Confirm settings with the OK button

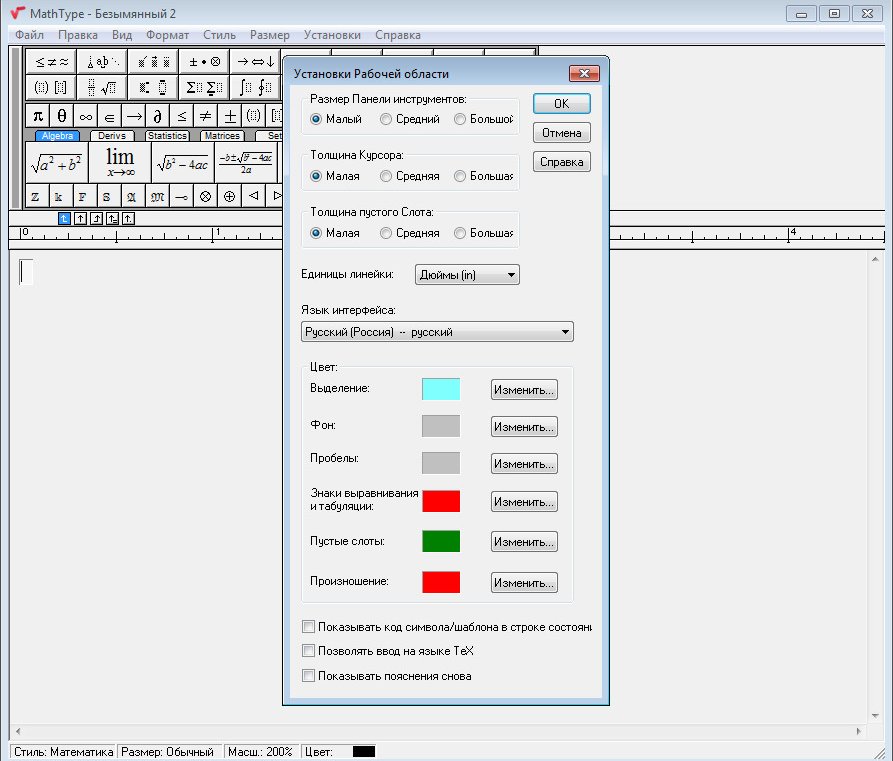pyautogui.click(x=562, y=104)
